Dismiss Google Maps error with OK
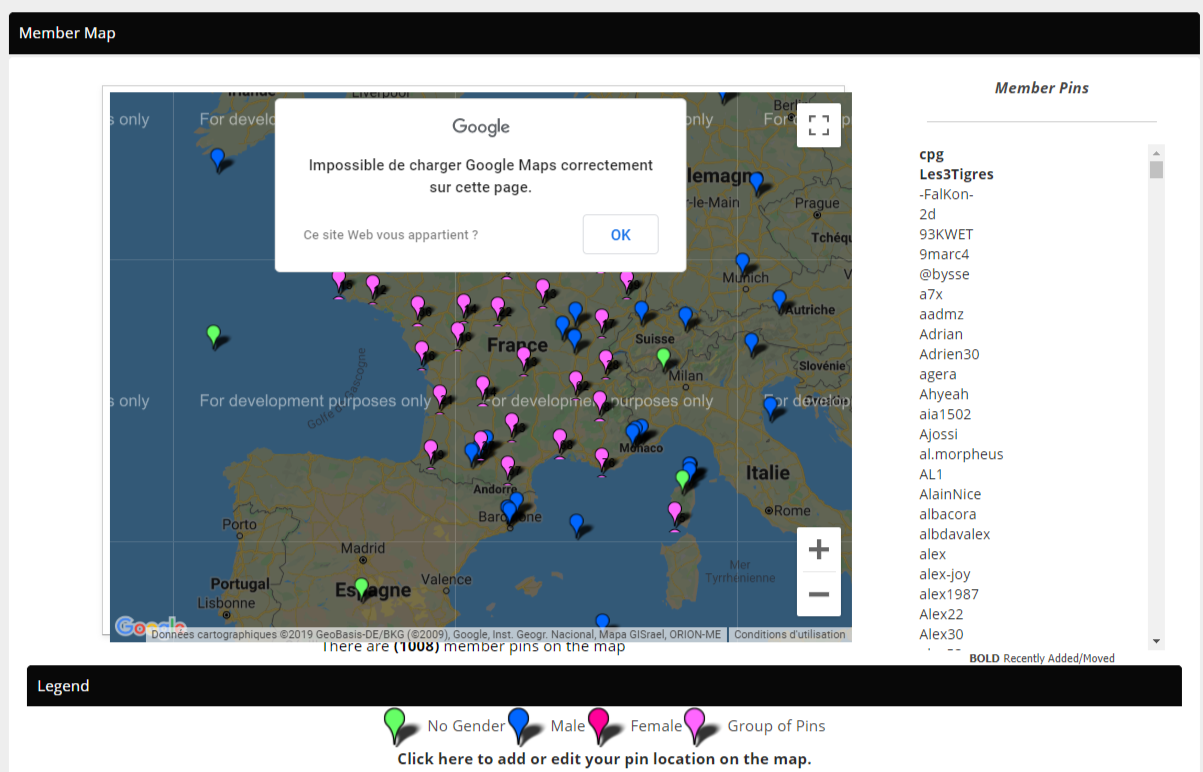The height and width of the screenshot is (772, 1203). tap(620, 235)
